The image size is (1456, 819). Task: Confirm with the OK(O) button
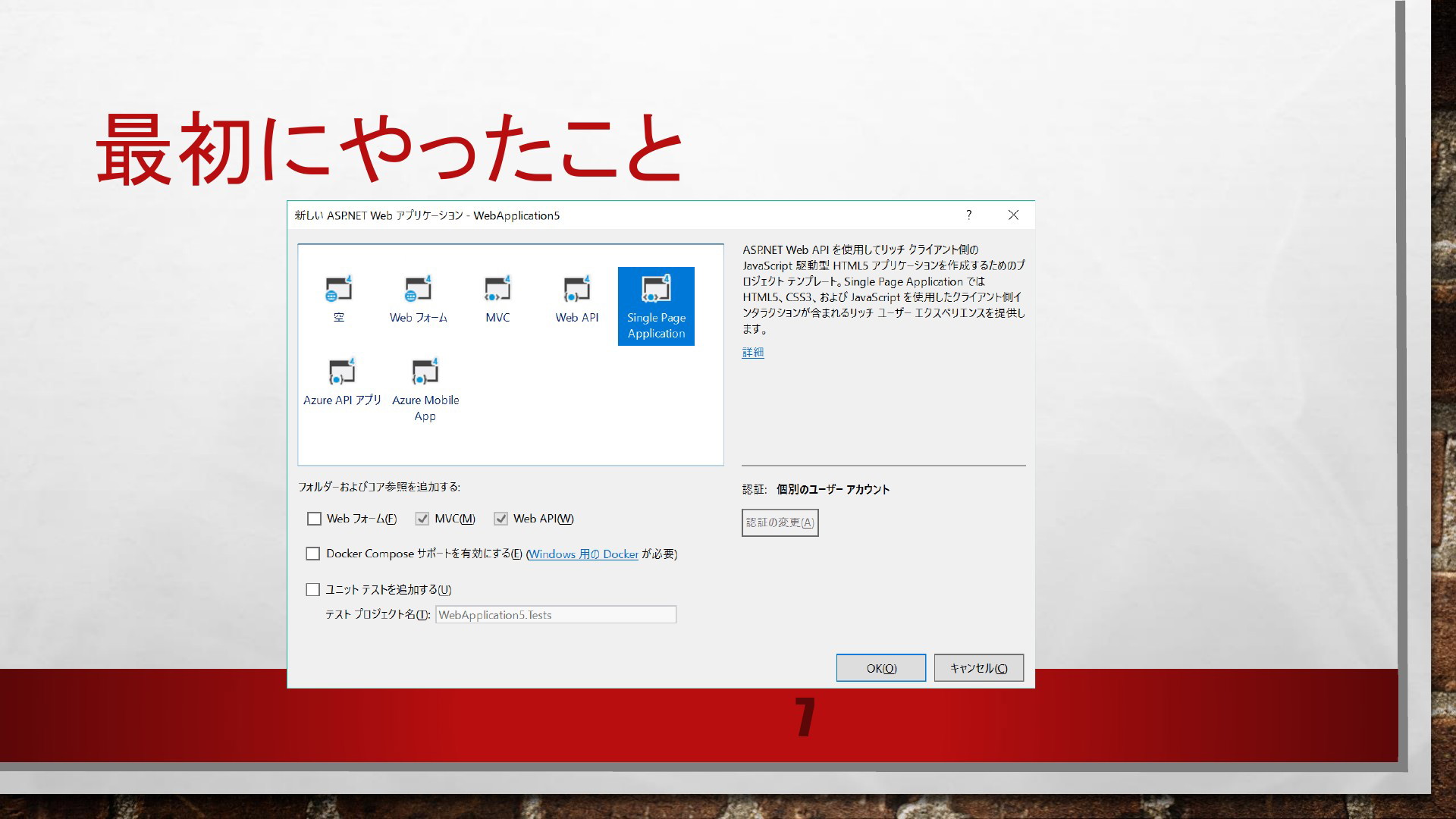(x=880, y=668)
